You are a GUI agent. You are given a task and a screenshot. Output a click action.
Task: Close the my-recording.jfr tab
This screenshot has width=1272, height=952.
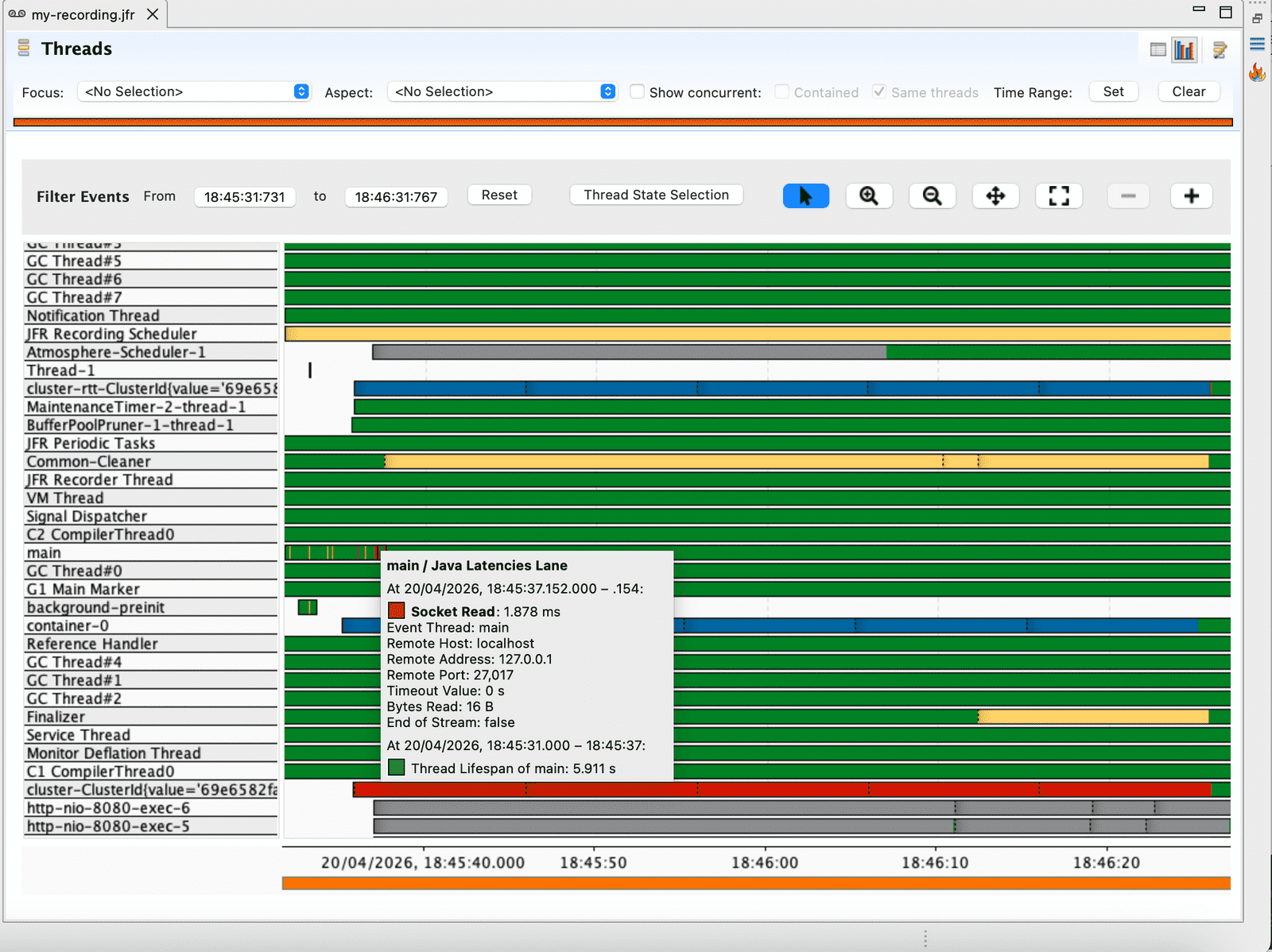(x=153, y=14)
